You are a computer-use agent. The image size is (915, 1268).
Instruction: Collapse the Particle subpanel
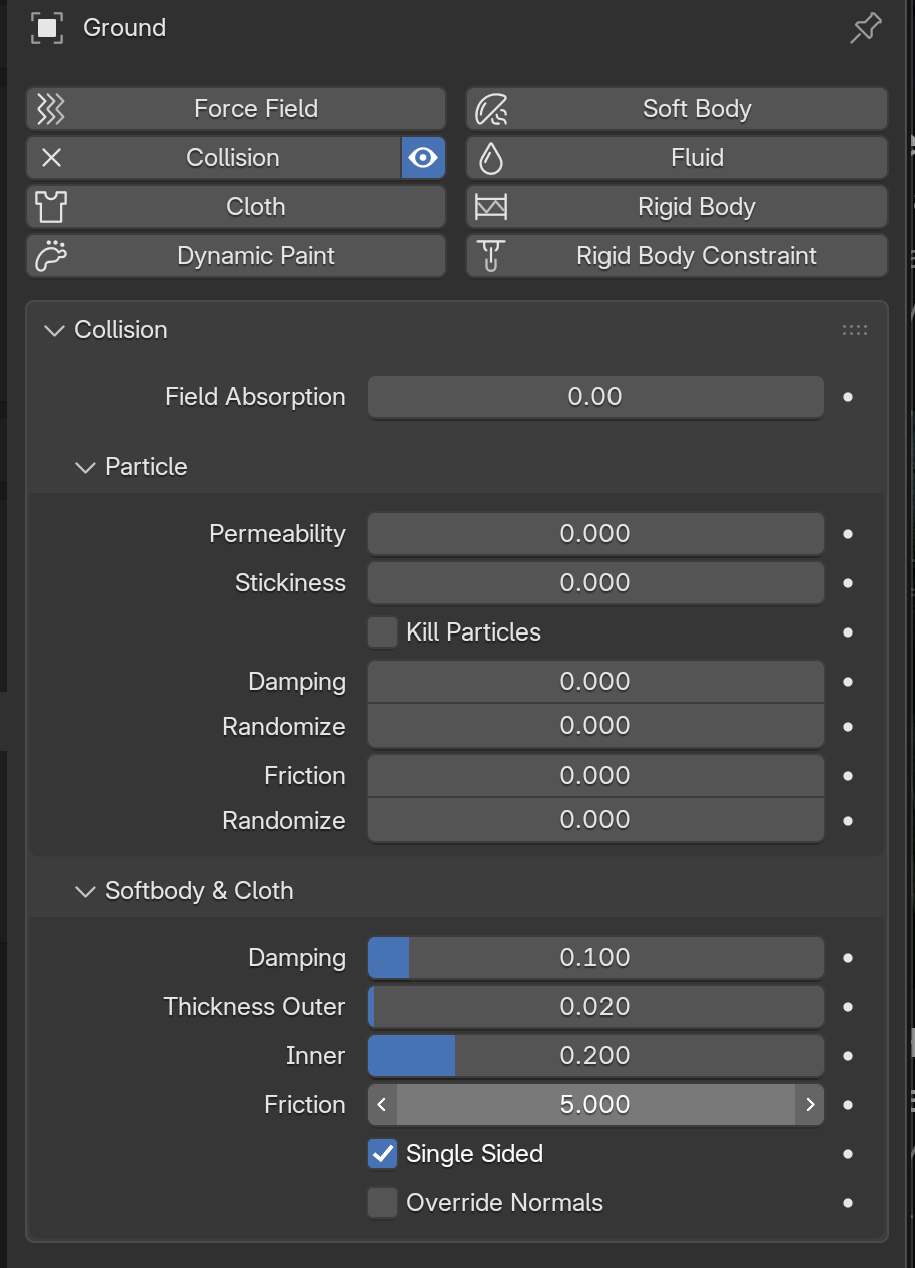click(x=85, y=467)
